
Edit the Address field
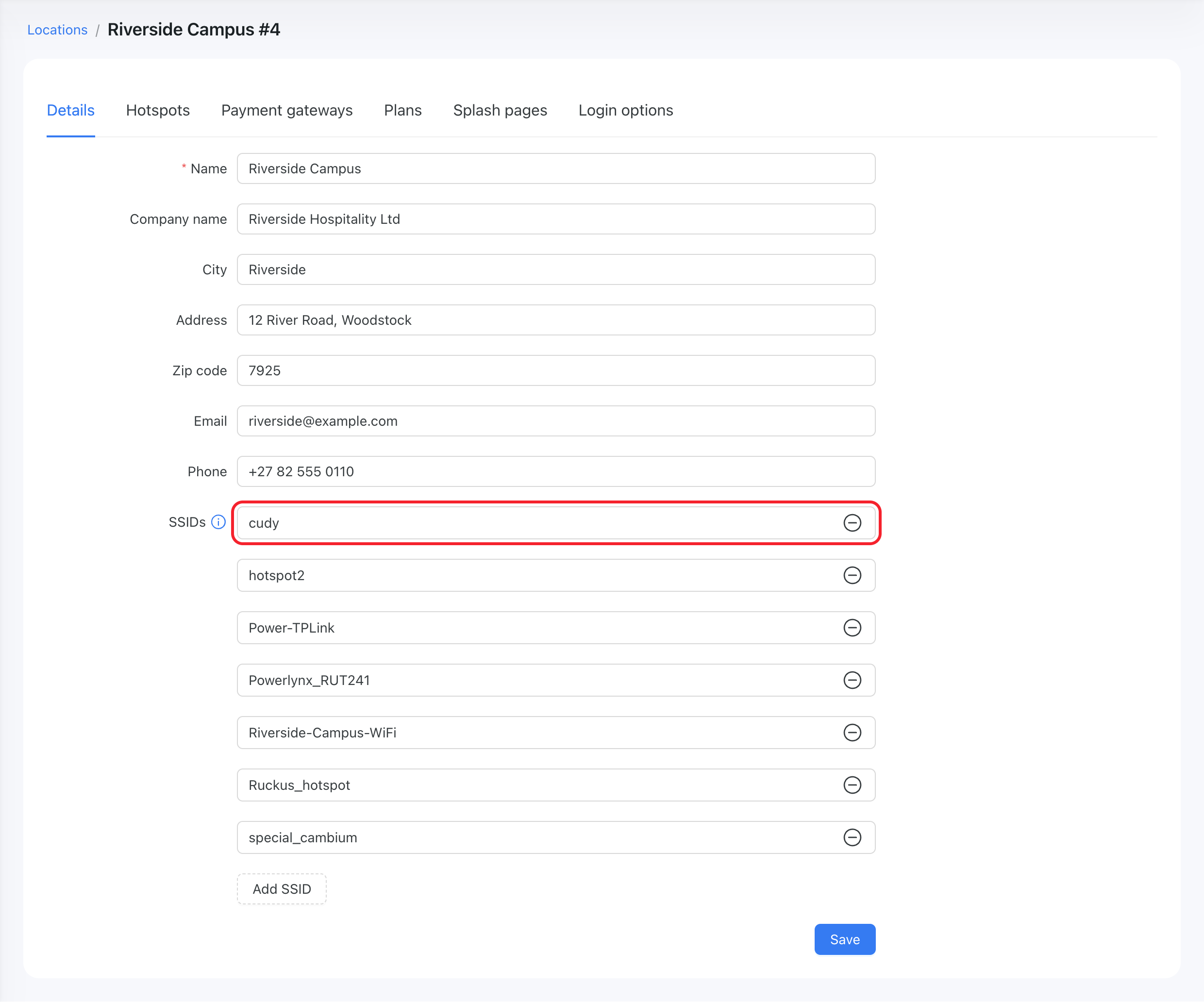(x=555, y=320)
